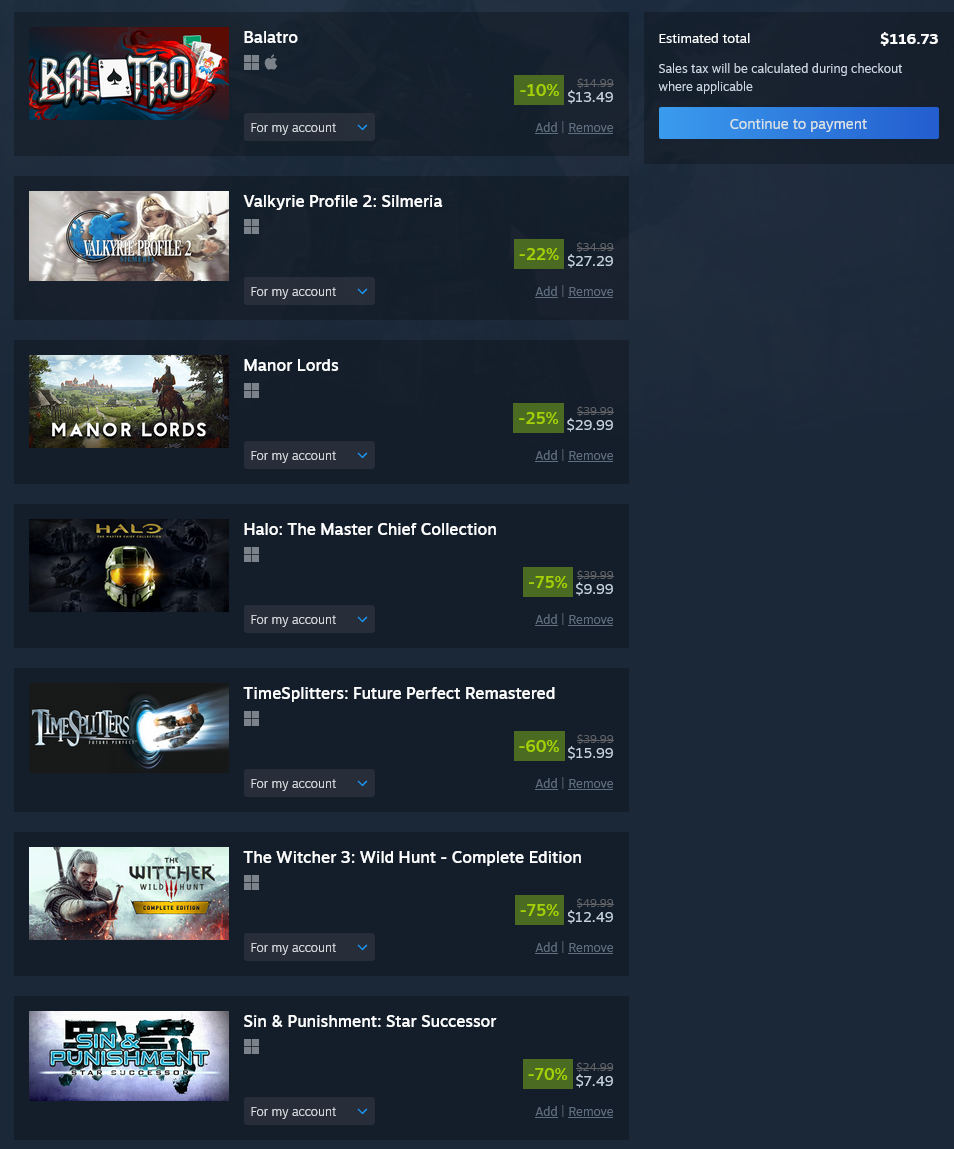
Task: Open the account dropdown for The Witcher 3
Action: click(x=308, y=947)
